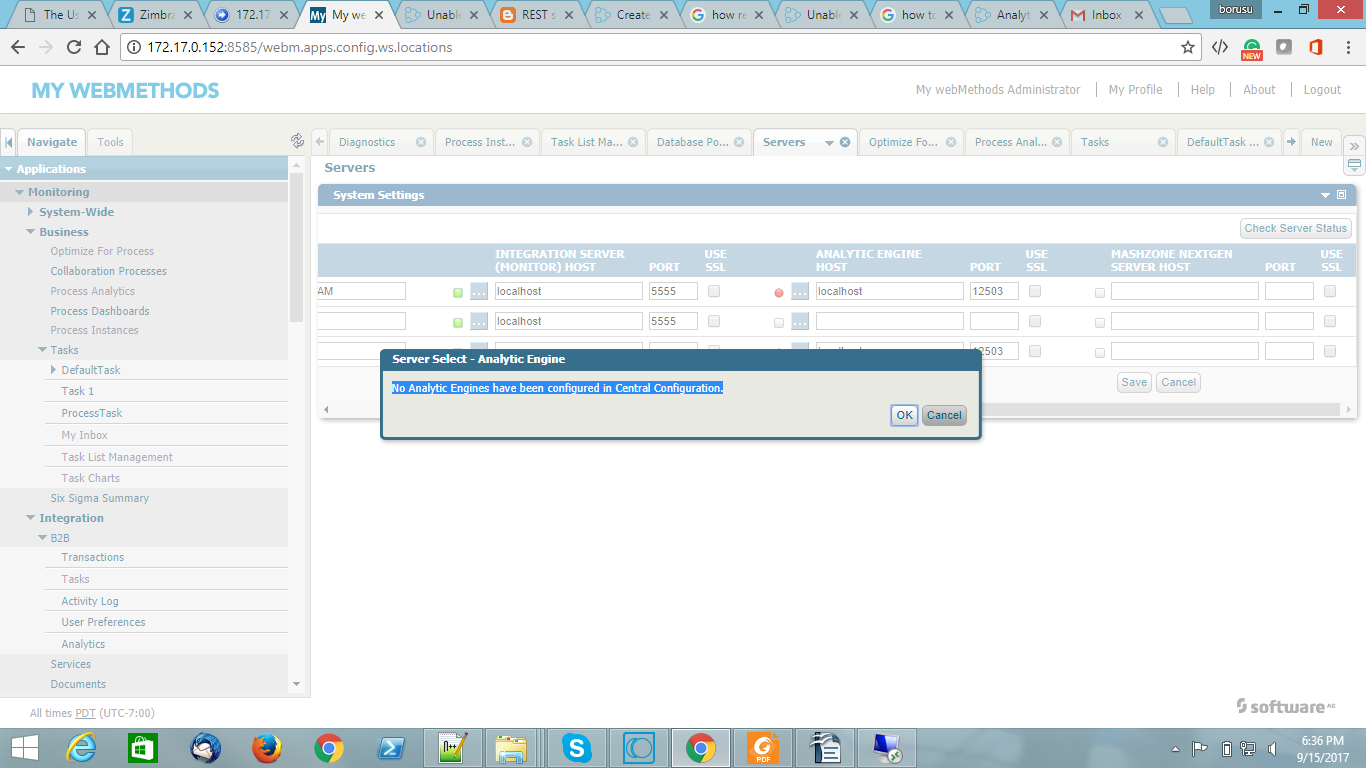Collapse the Tasks node under Business

42,350
